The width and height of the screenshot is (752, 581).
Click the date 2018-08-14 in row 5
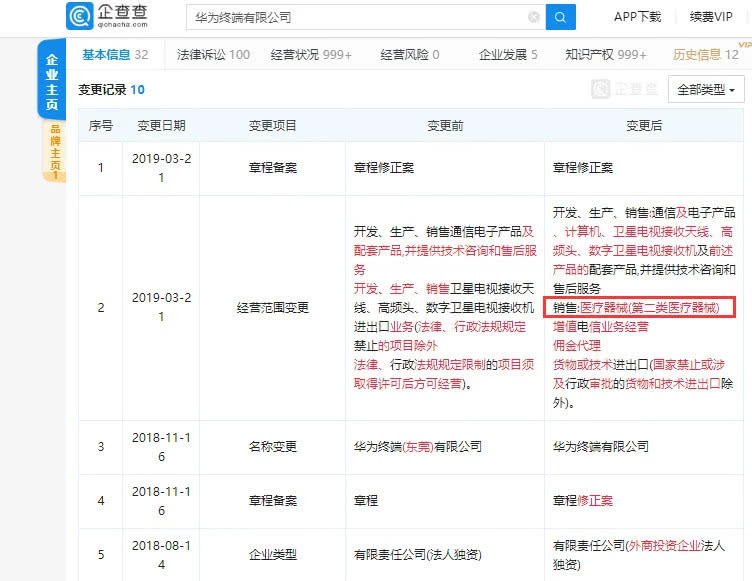coord(161,555)
